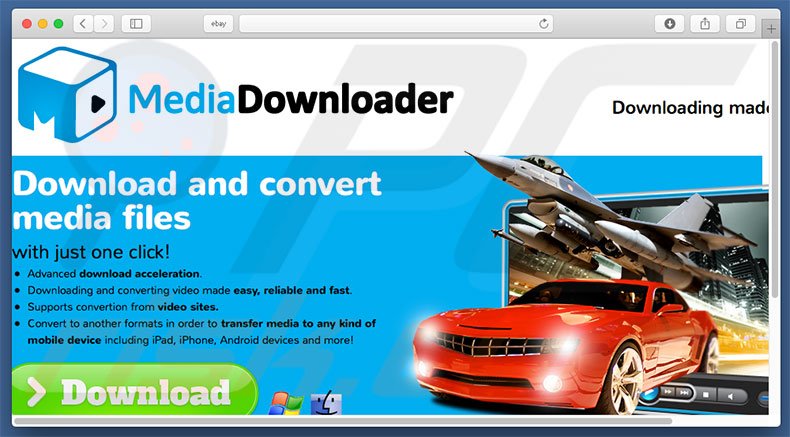The image size is (790, 437).
Task: Select the Windows logo platform icon
Action: [285, 403]
